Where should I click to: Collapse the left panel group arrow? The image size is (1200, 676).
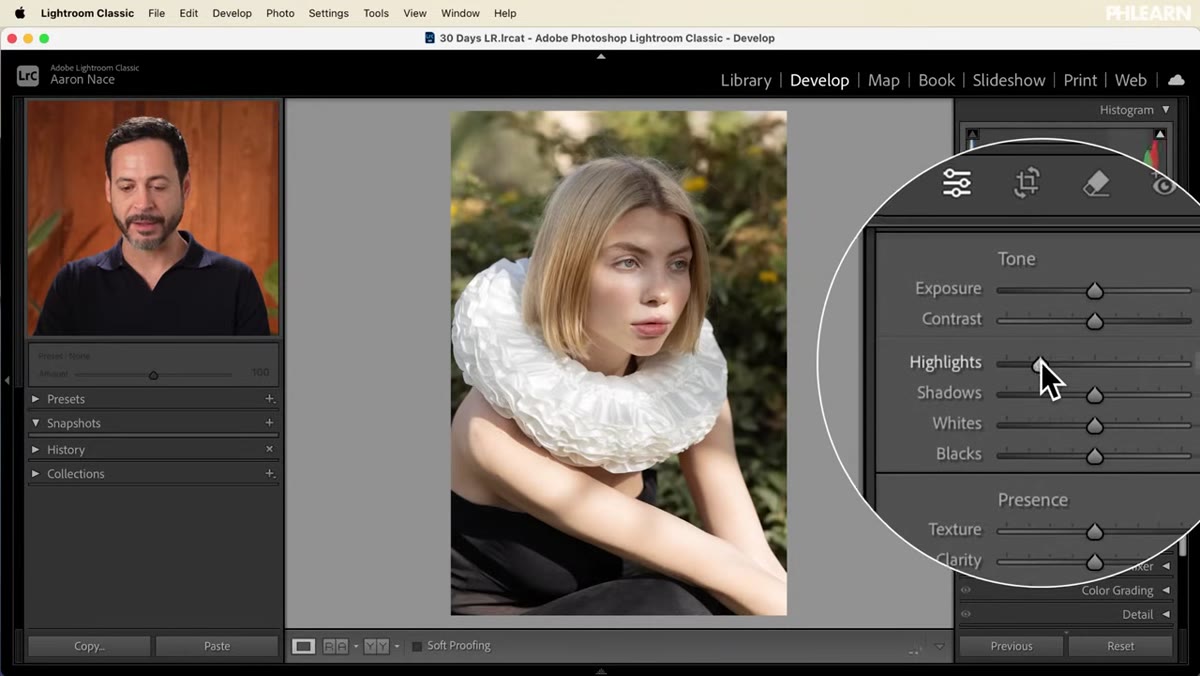7,380
